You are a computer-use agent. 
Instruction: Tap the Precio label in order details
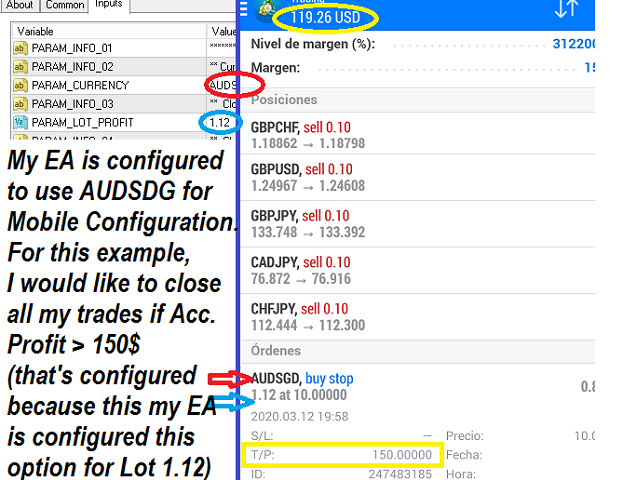(x=464, y=436)
